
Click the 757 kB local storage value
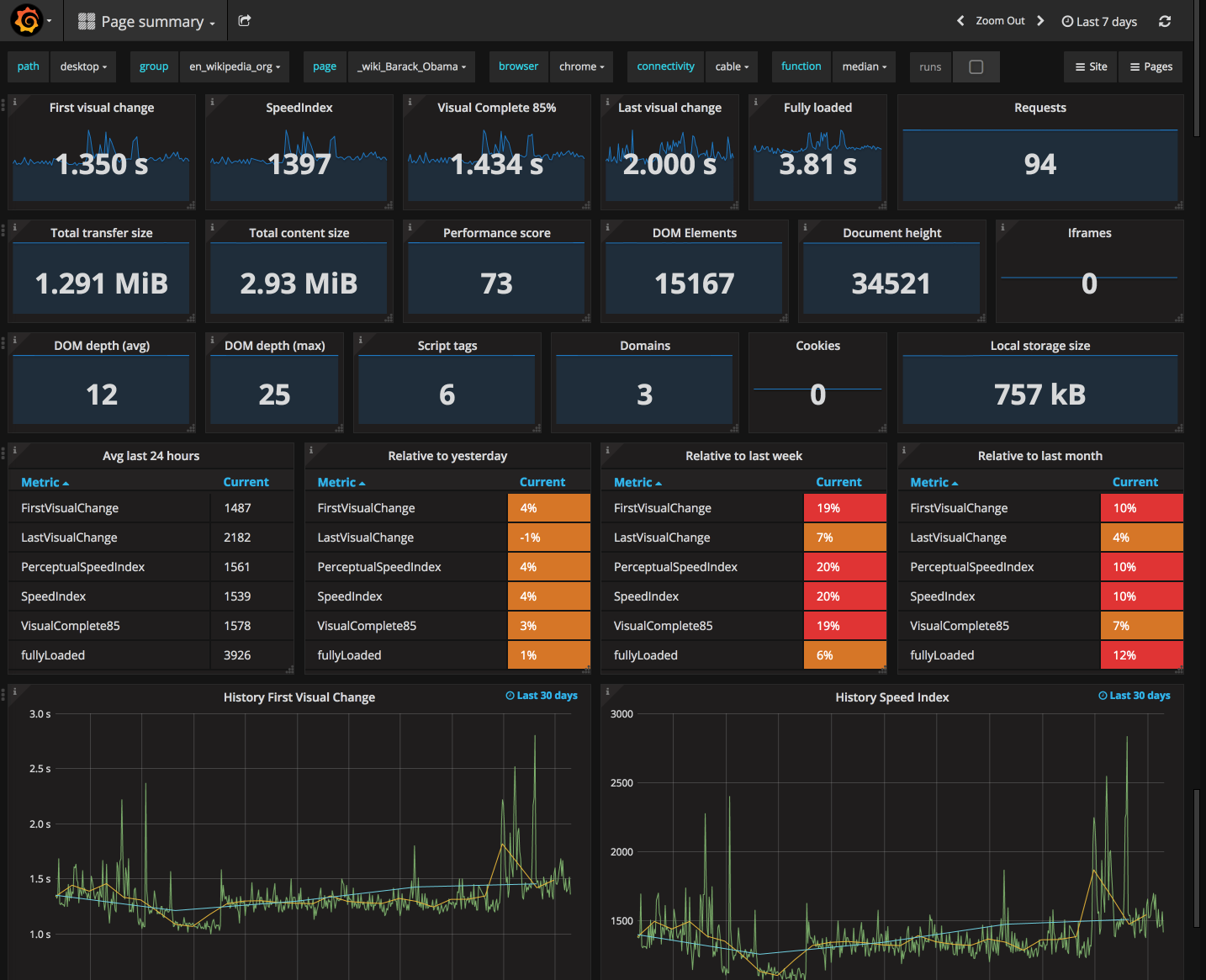coord(1040,395)
